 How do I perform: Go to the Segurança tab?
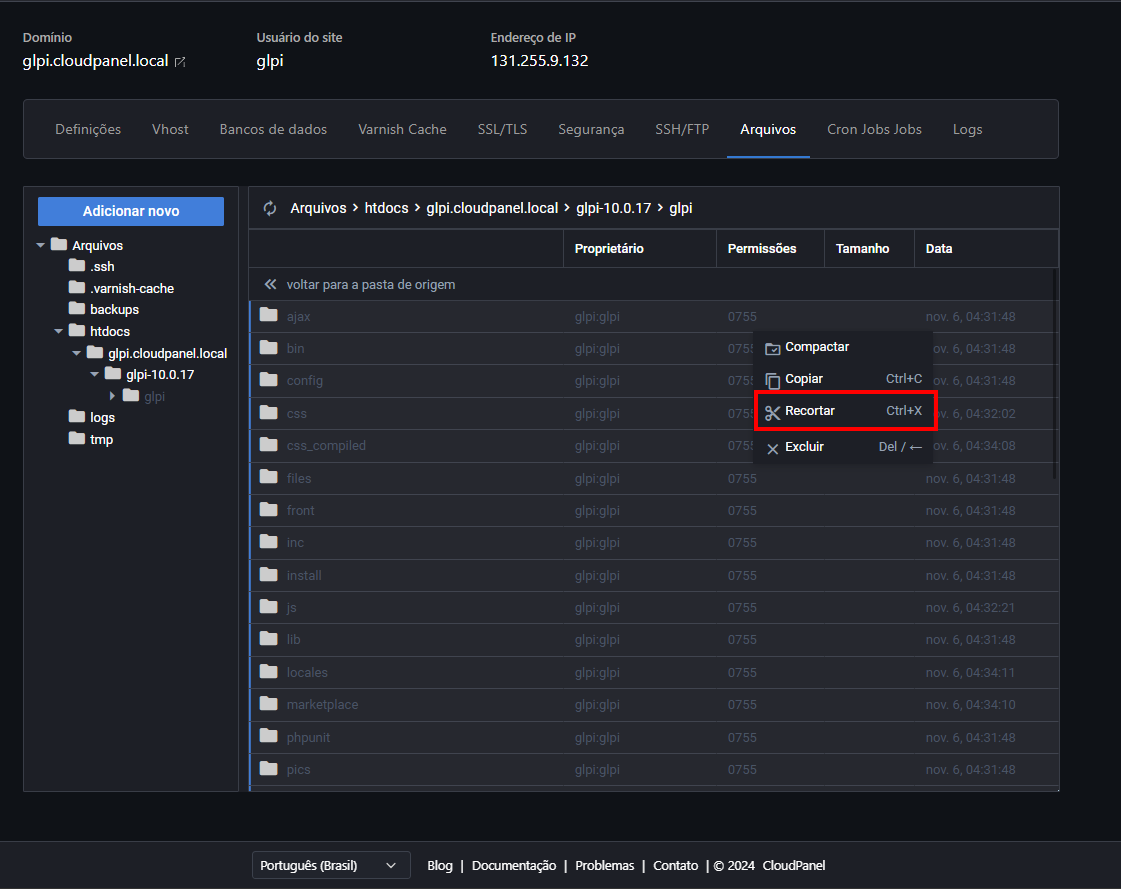point(591,129)
